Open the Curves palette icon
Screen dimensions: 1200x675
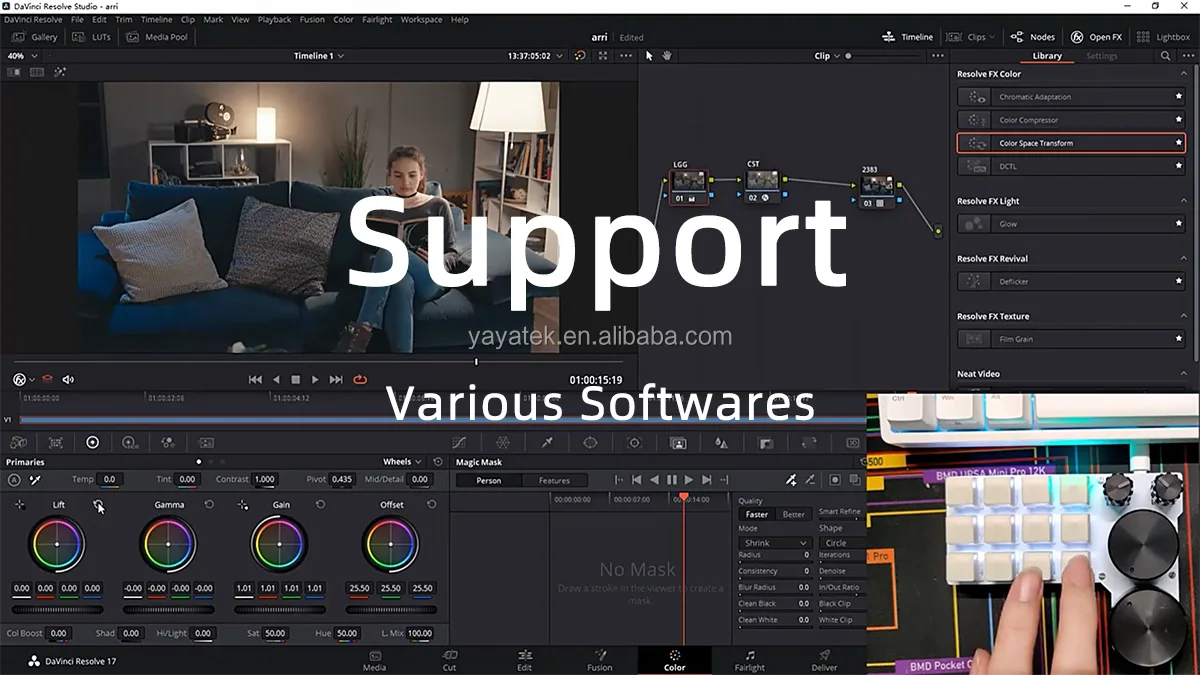pyautogui.click(x=459, y=442)
